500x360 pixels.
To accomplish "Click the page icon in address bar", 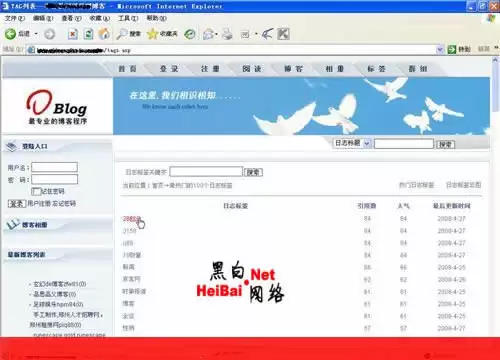I will (31, 50).
